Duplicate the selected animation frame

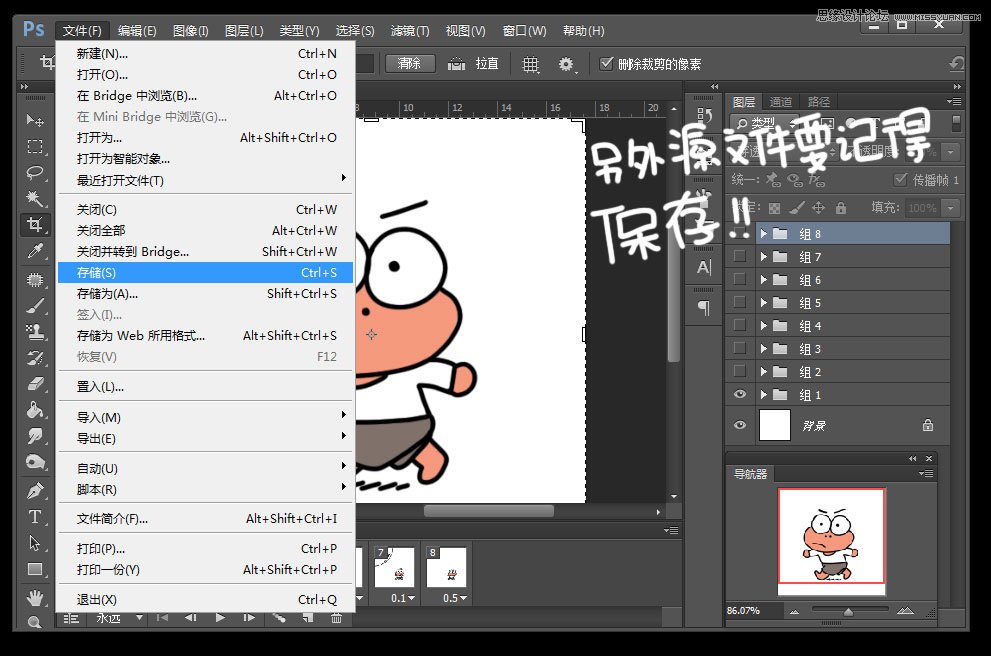click(x=308, y=617)
